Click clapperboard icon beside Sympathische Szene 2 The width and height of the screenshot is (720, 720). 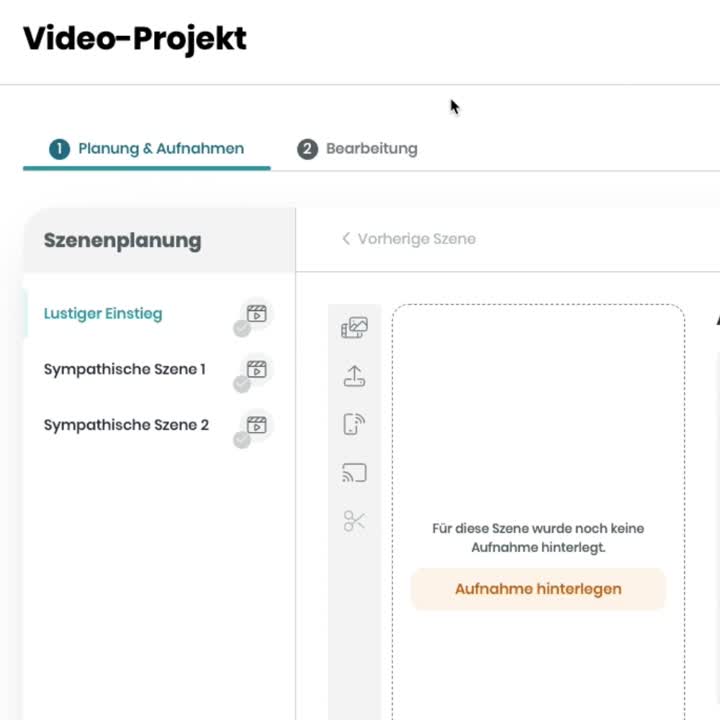257,425
